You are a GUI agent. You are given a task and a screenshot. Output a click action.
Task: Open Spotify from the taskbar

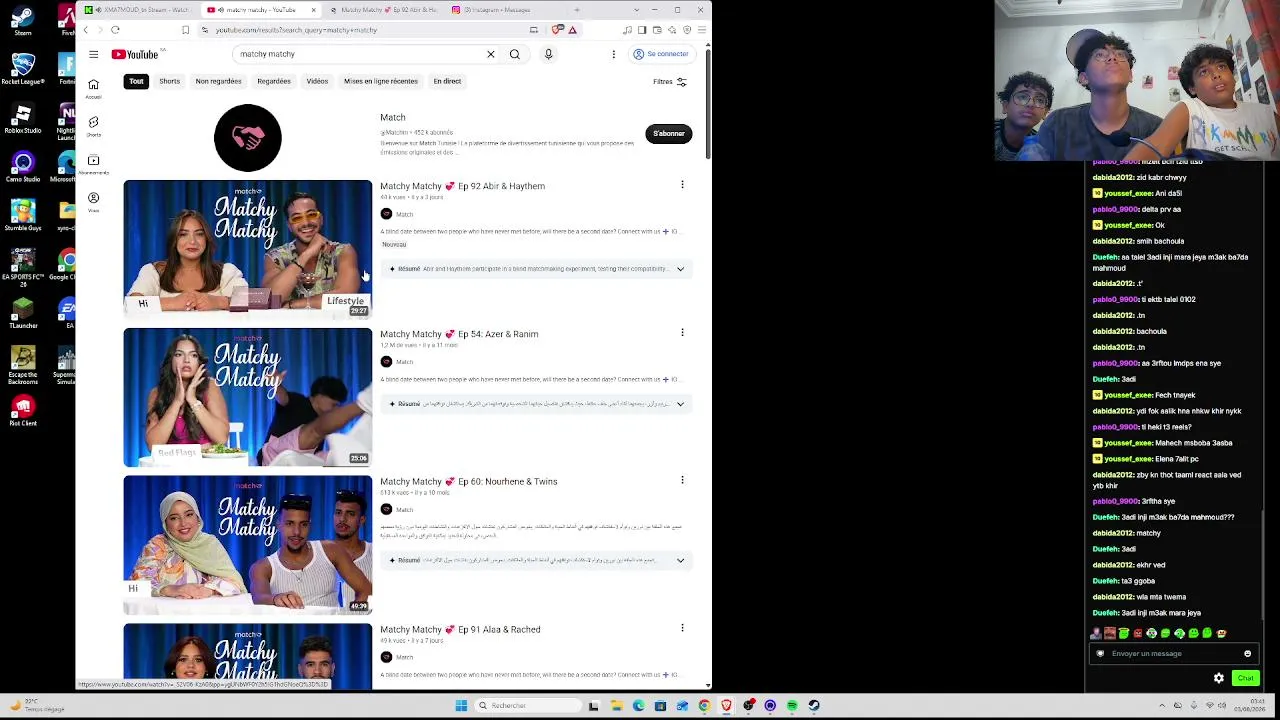792,706
